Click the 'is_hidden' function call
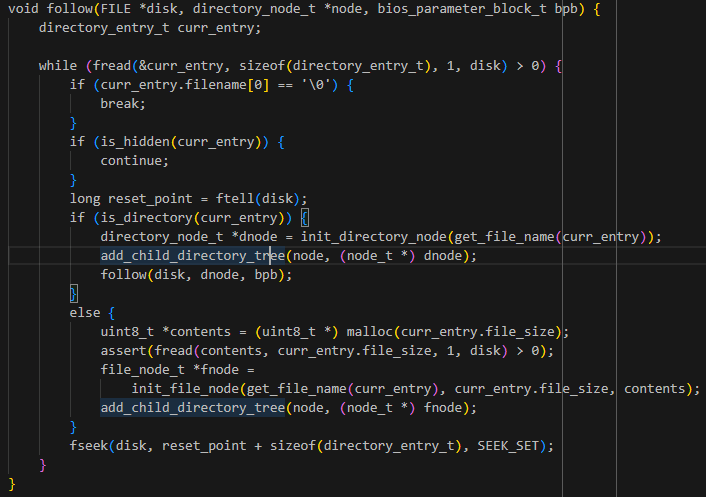 pos(135,142)
